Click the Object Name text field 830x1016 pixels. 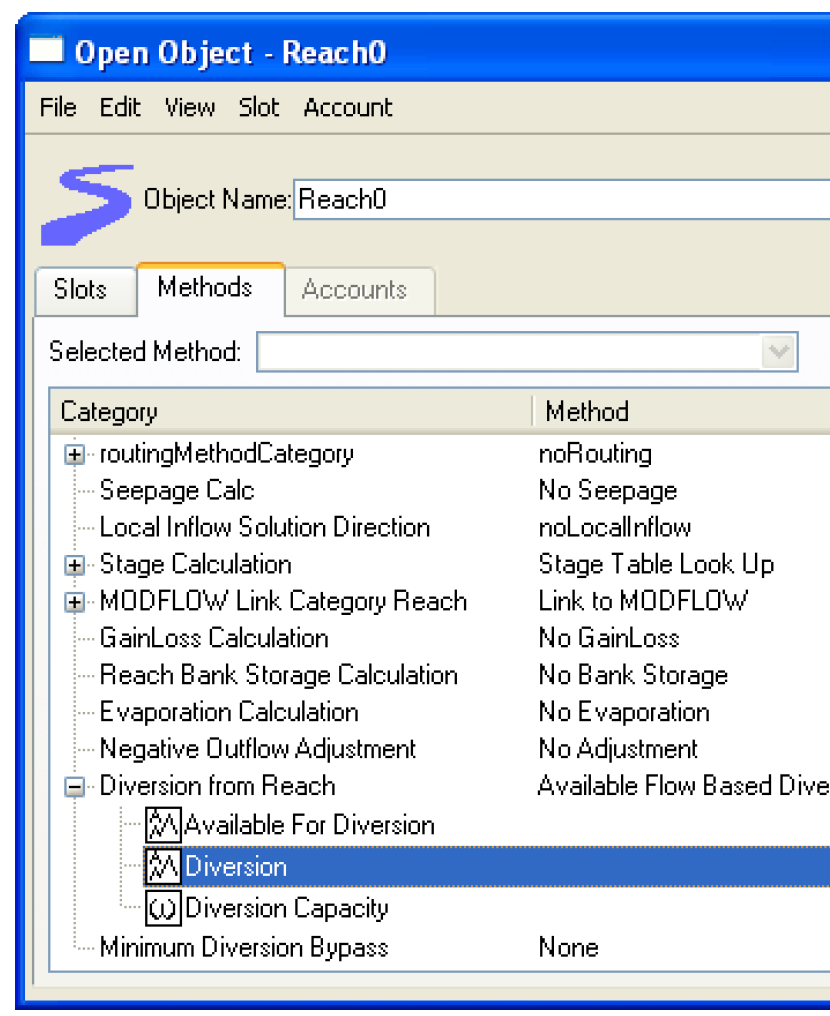pos(562,200)
